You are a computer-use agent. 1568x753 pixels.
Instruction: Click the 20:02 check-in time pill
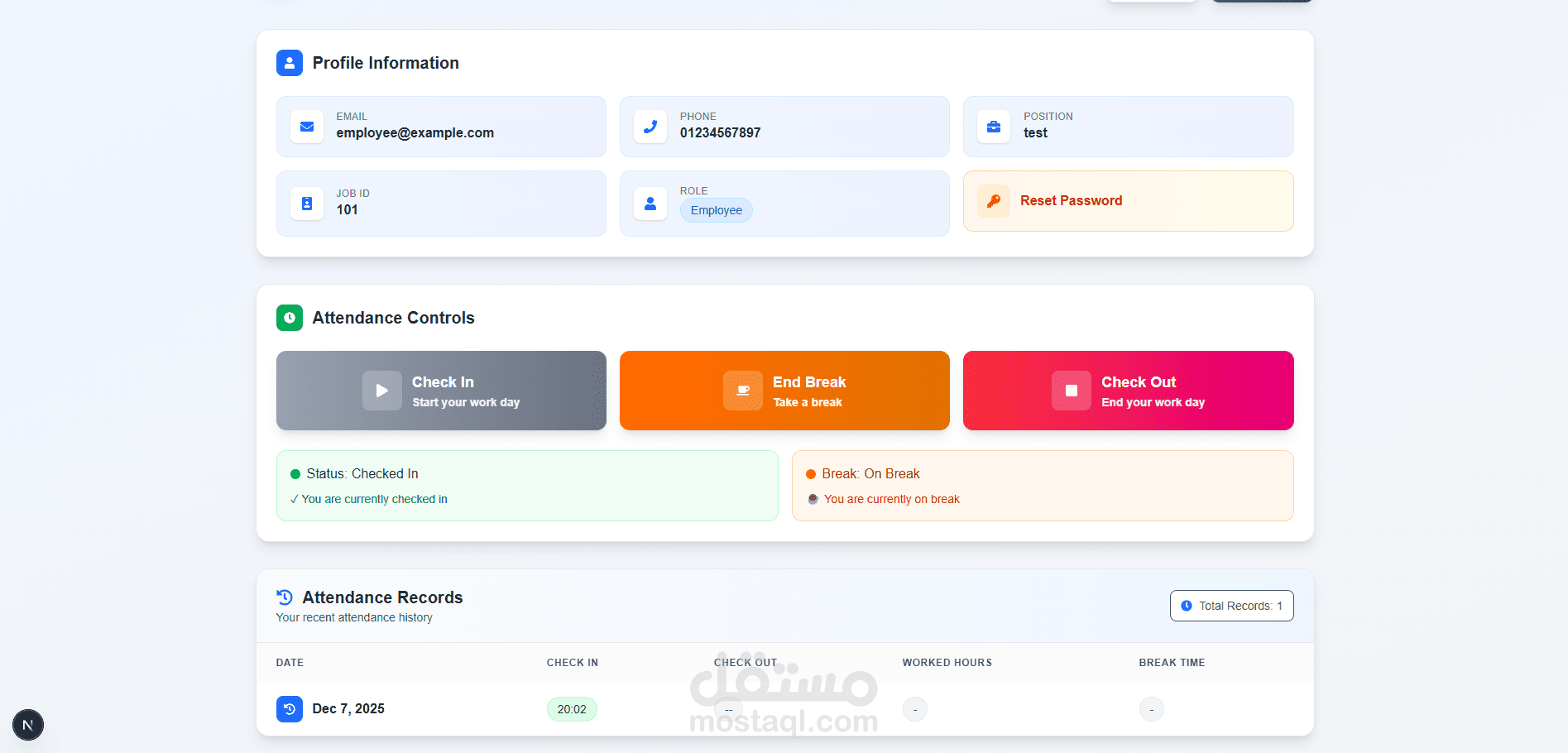pos(572,709)
